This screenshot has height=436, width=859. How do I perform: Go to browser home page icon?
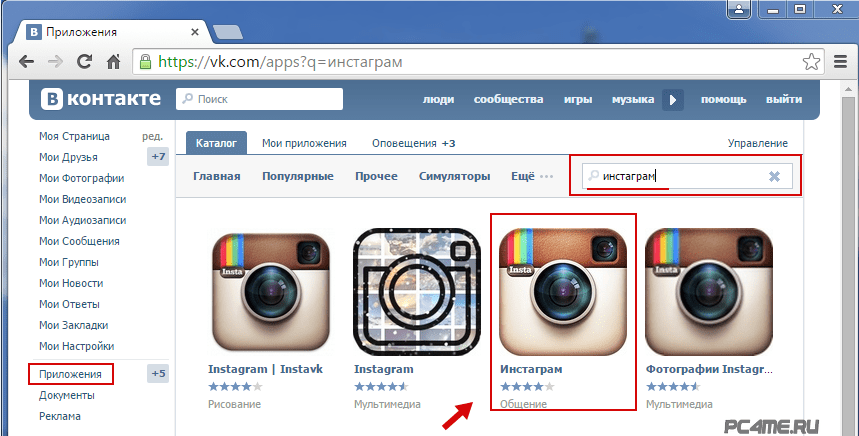[x=113, y=61]
